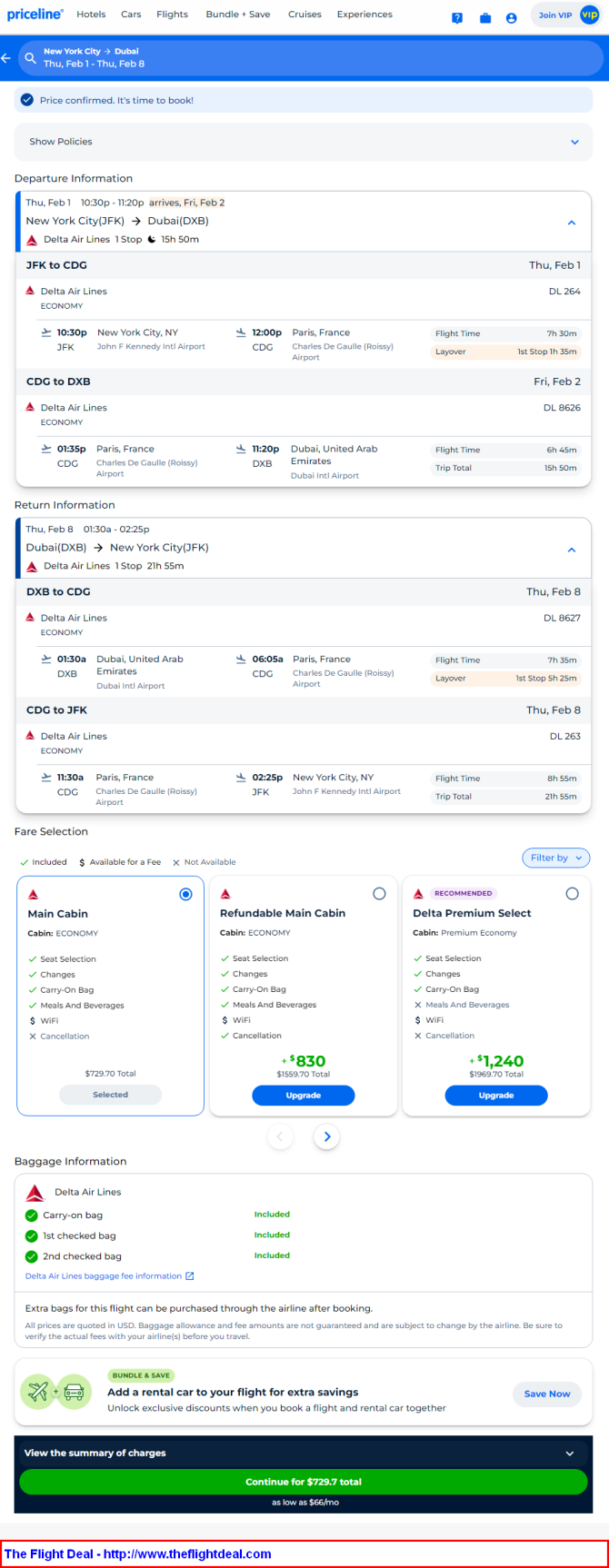The height and width of the screenshot is (1568, 609).
Task: Click the Join VIP button
Action: [x=565, y=15]
